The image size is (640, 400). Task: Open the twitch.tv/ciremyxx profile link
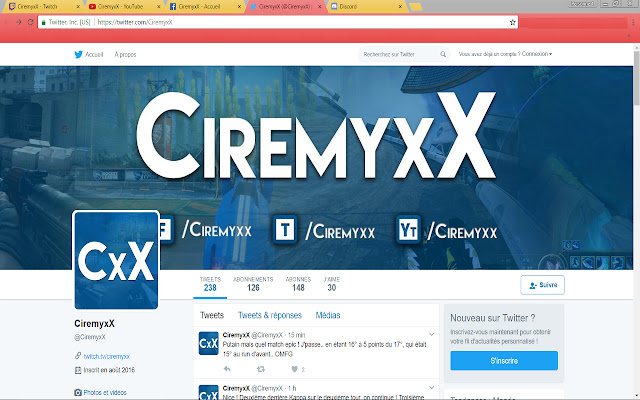107,356
